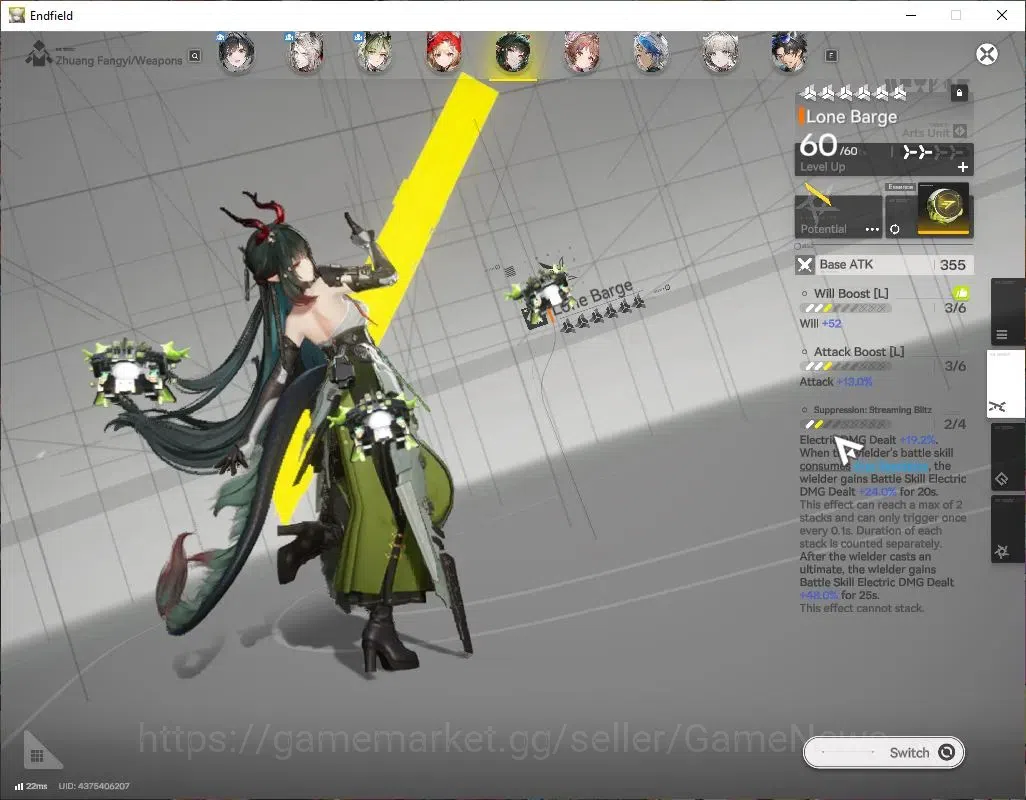
Task: Click the six-star rarity row
Action: point(853,94)
